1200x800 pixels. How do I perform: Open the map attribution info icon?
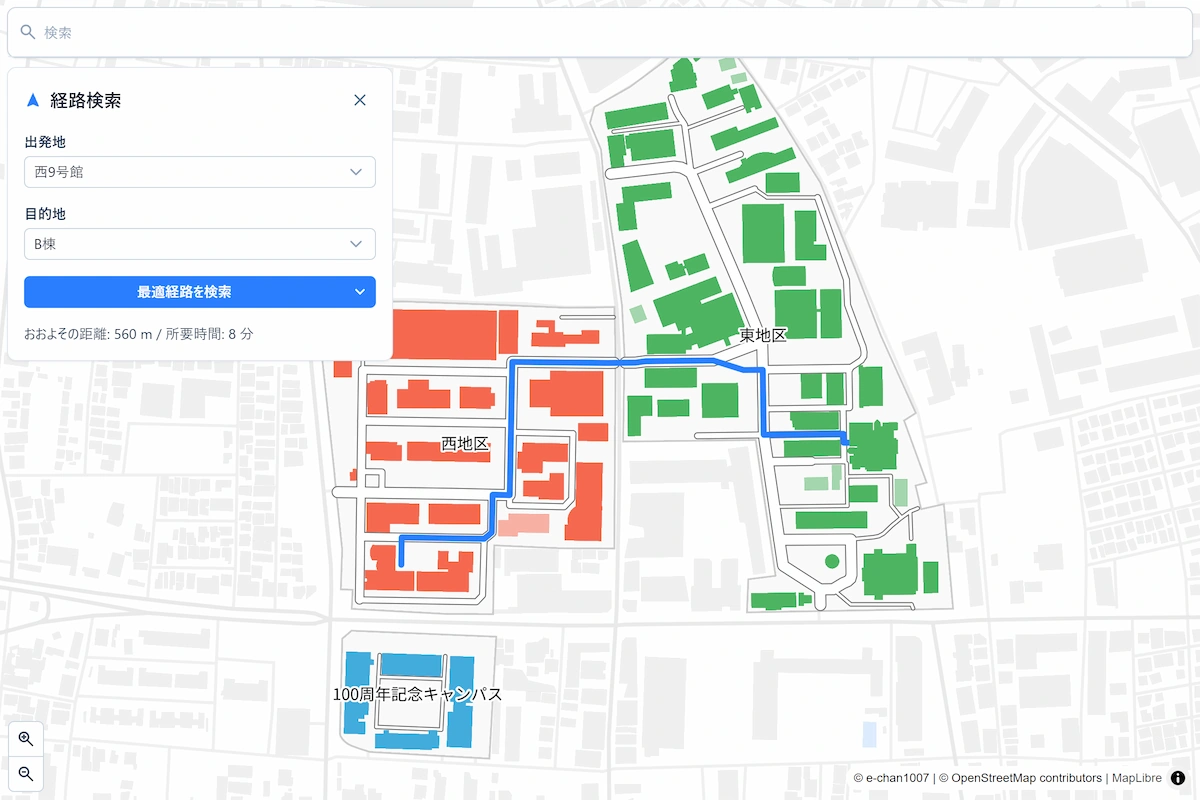tap(1178, 778)
